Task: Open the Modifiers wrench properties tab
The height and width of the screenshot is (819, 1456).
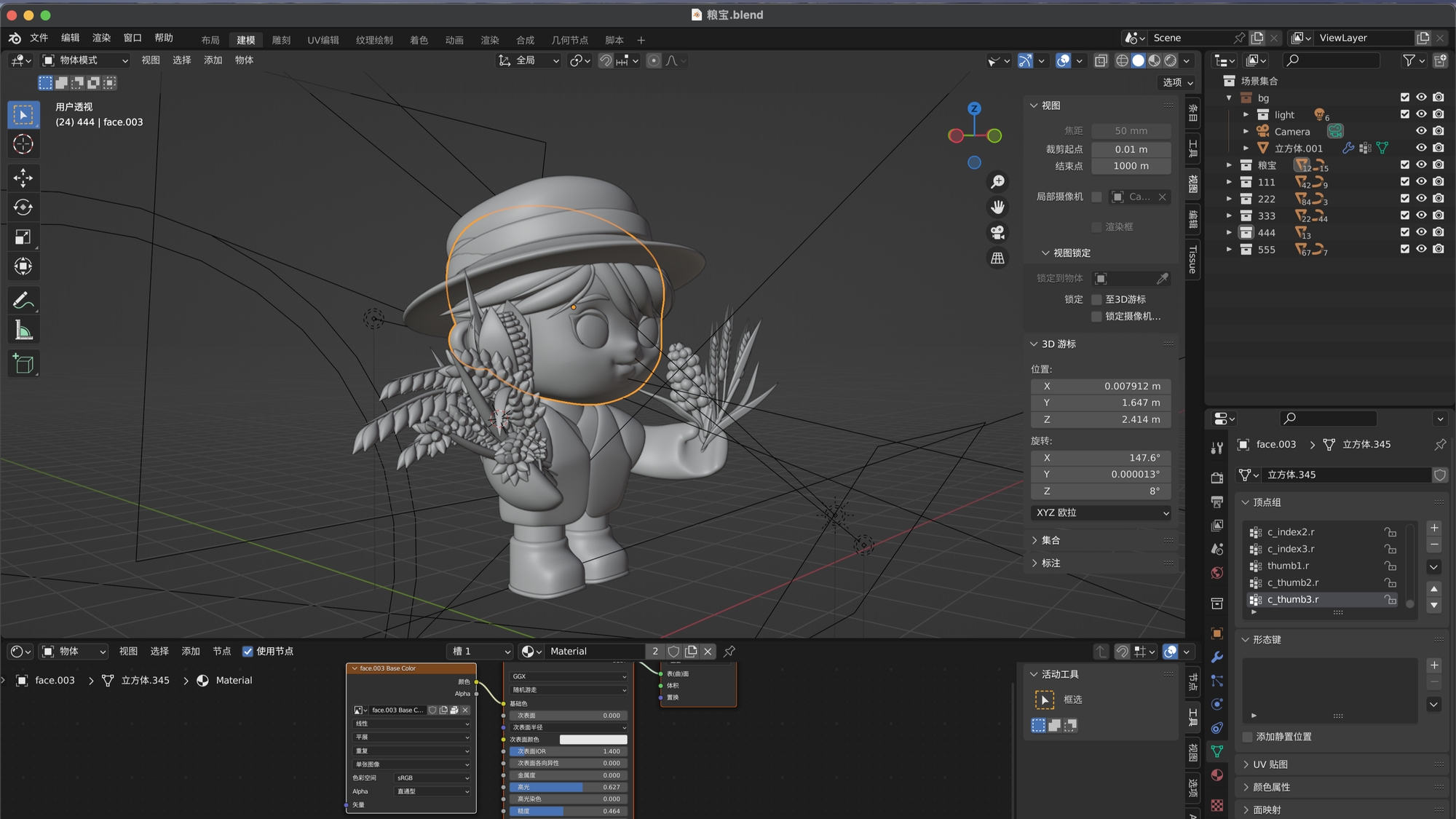Action: (1216, 657)
